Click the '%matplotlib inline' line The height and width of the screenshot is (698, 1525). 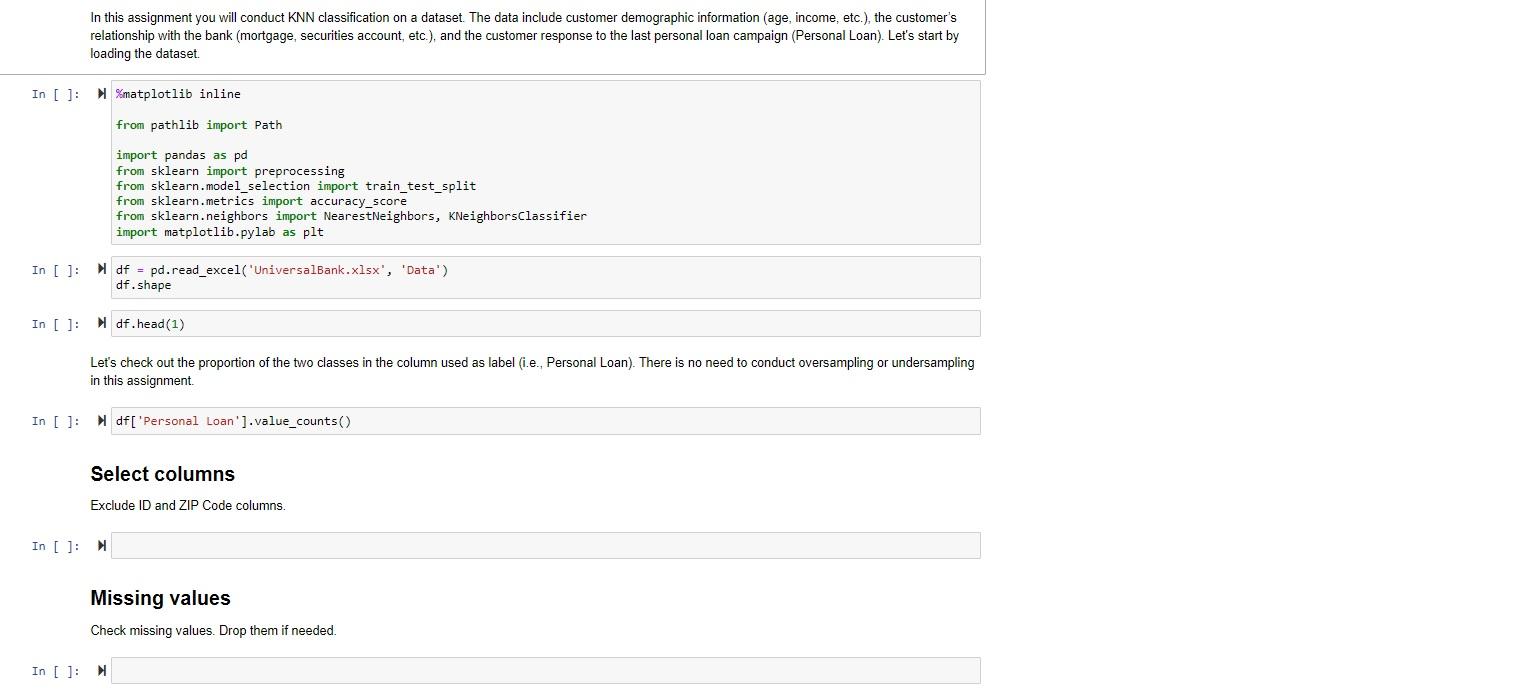coord(178,94)
